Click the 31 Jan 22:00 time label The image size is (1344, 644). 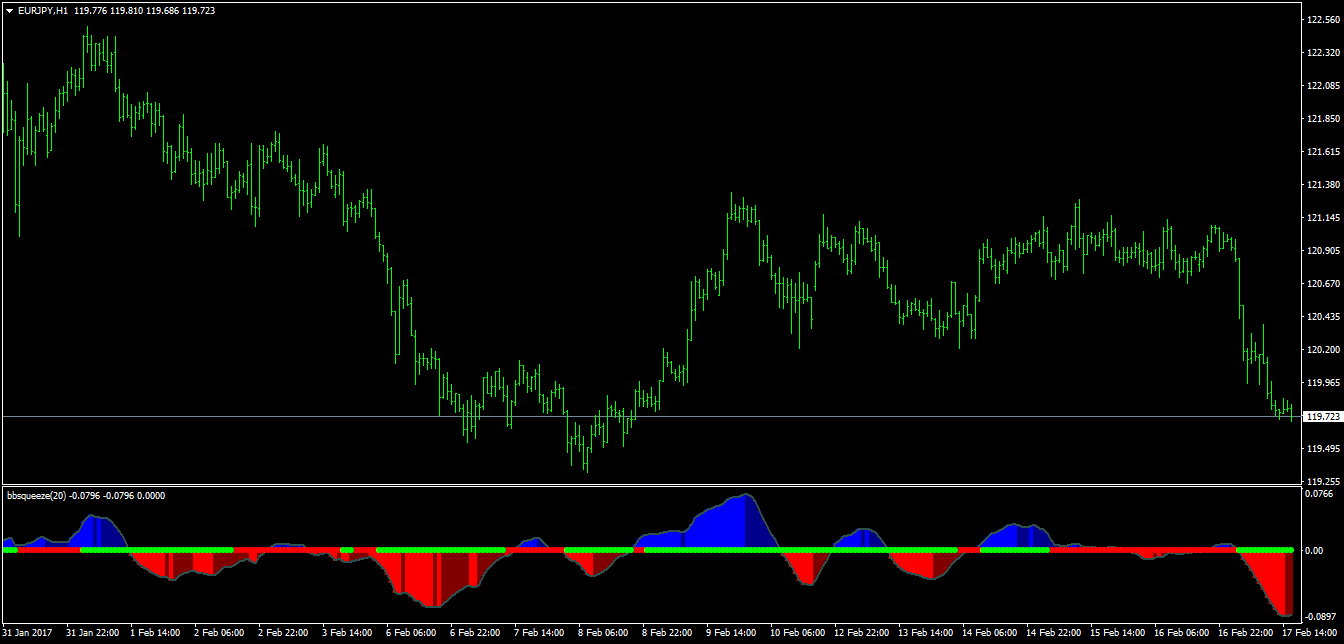pyautogui.click(x=93, y=634)
